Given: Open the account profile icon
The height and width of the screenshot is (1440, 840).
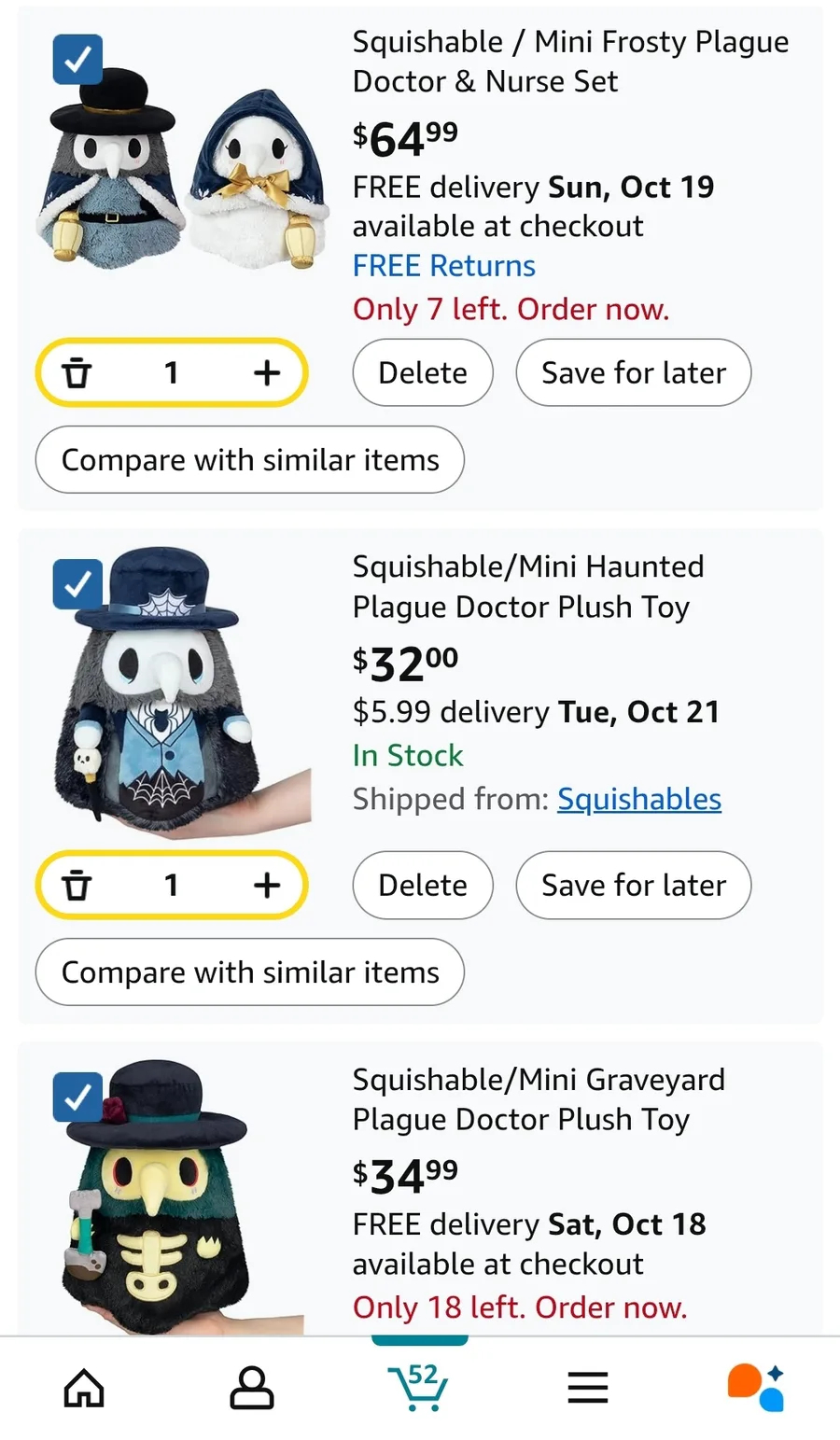Looking at the screenshot, I should coord(251,1388).
